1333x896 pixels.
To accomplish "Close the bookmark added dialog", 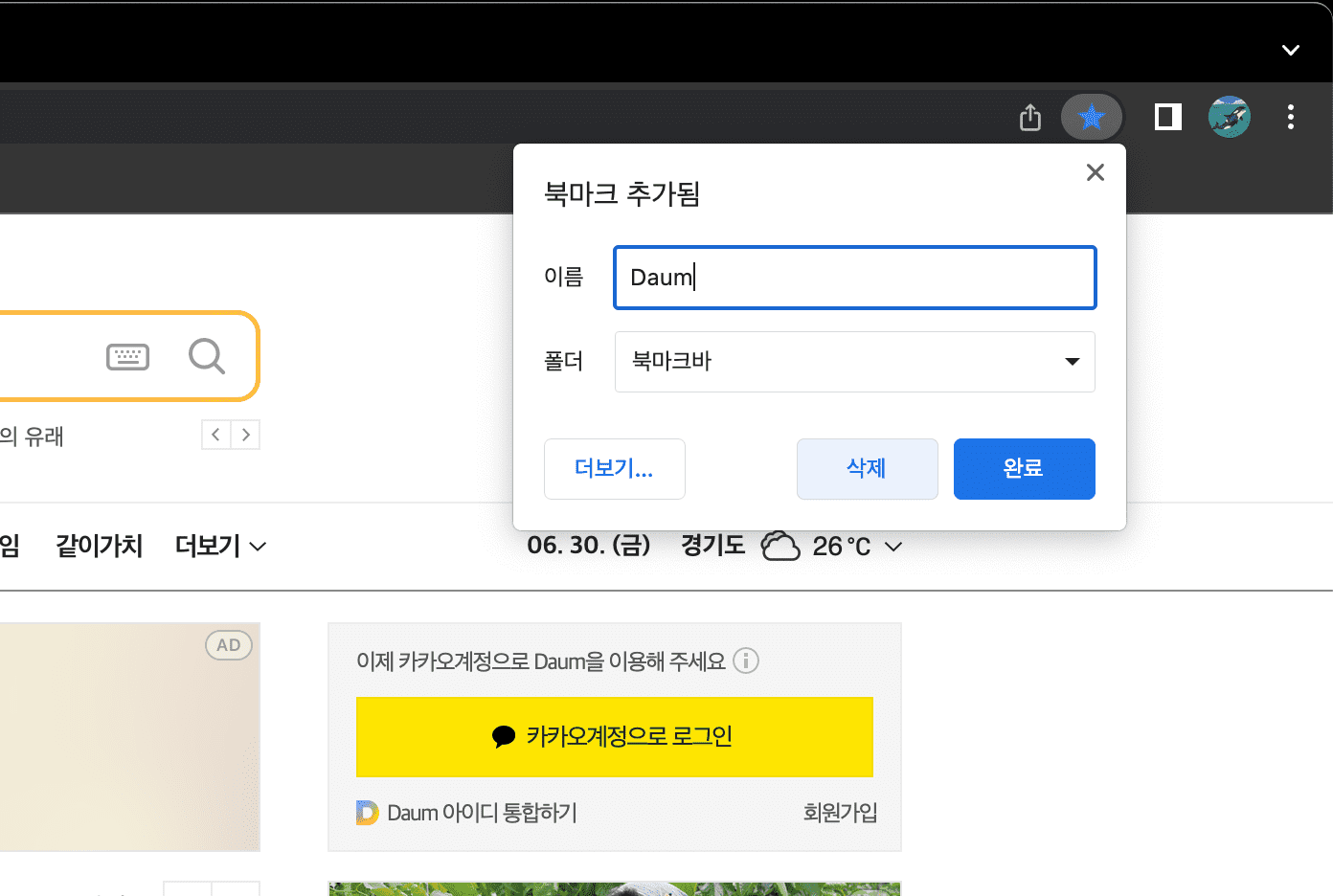I will pos(1095,172).
